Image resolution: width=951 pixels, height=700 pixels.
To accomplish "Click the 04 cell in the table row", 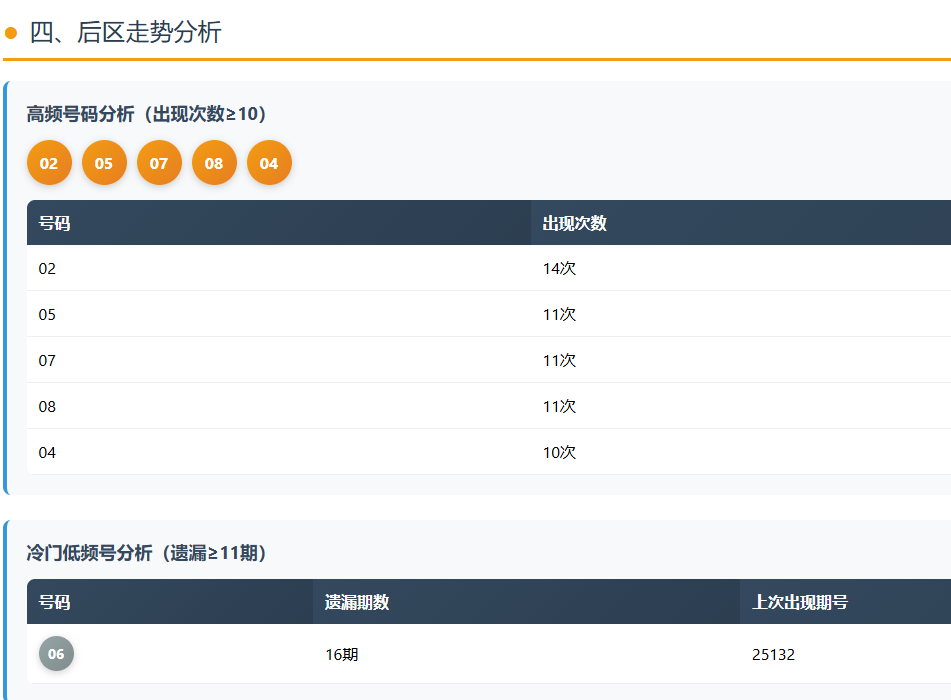I will pos(48,453).
